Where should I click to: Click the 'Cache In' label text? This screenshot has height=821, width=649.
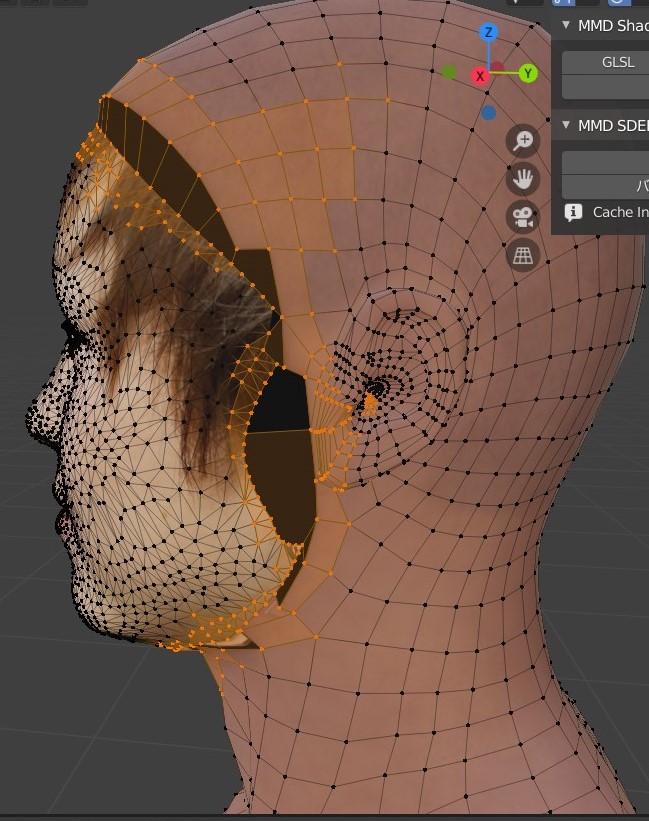[x=621, y=212]
